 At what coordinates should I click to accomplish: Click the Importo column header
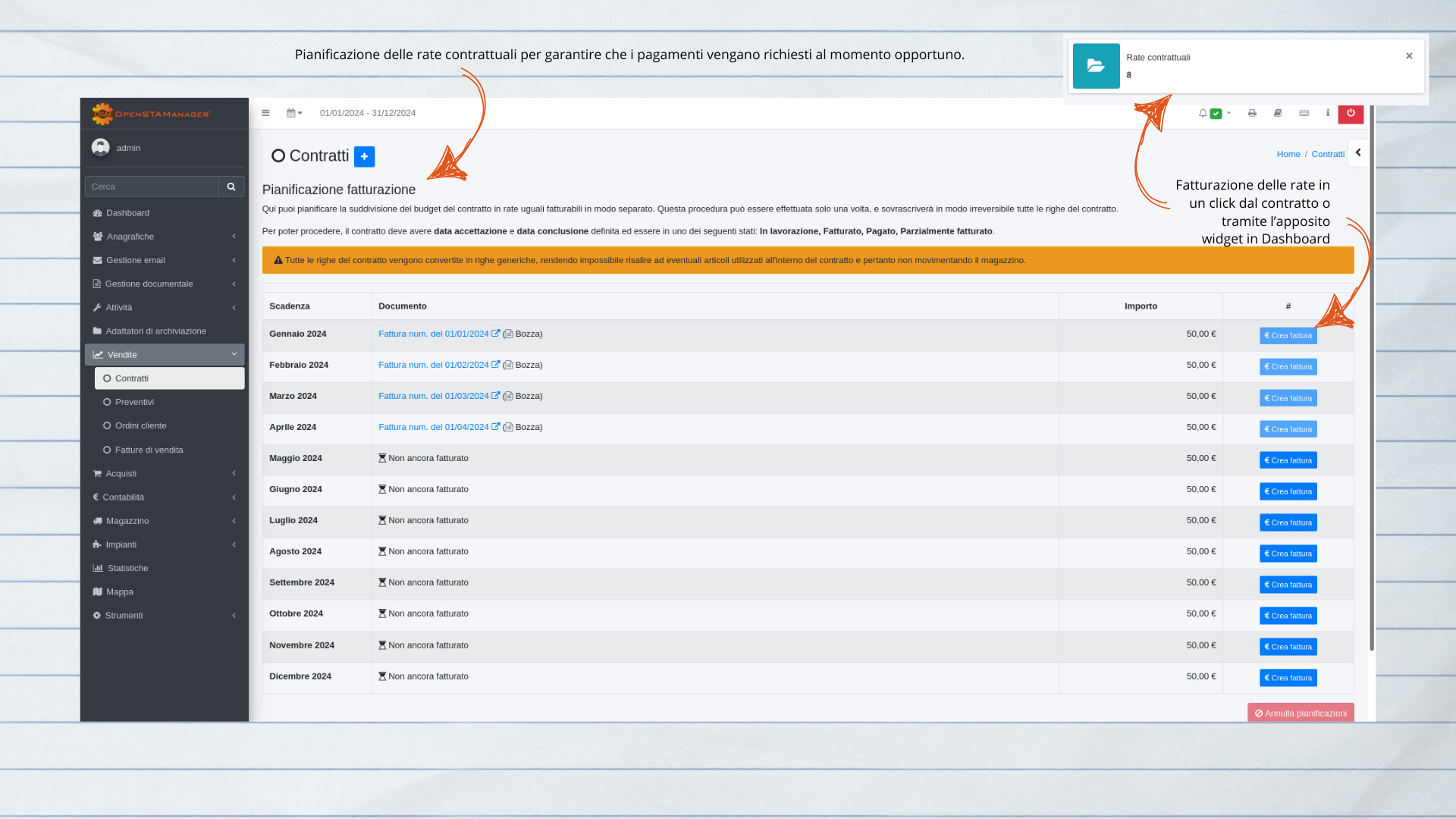tap(1141, 306)
